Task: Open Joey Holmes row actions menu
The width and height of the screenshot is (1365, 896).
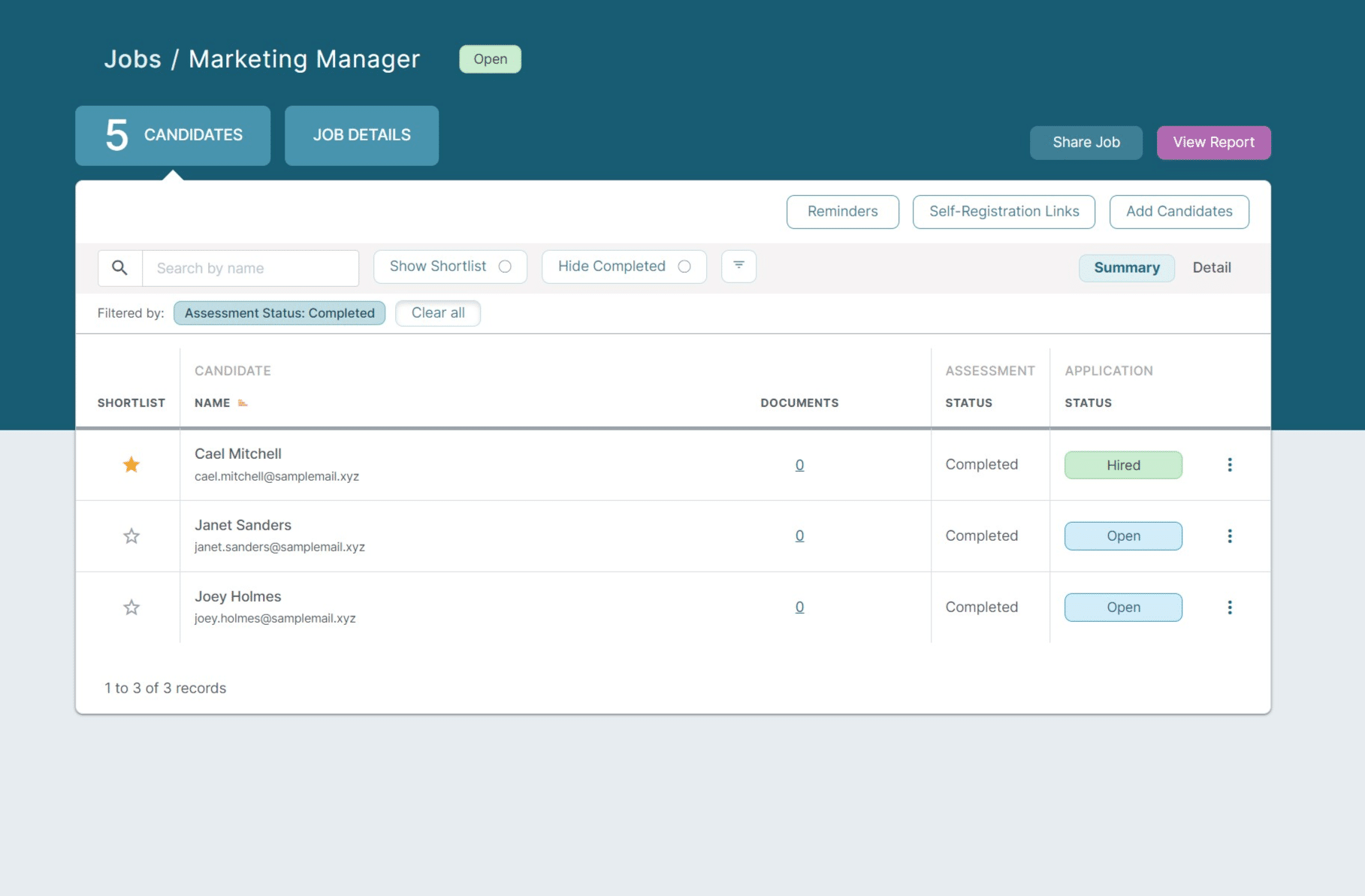Action: [x=1230, y=608]
